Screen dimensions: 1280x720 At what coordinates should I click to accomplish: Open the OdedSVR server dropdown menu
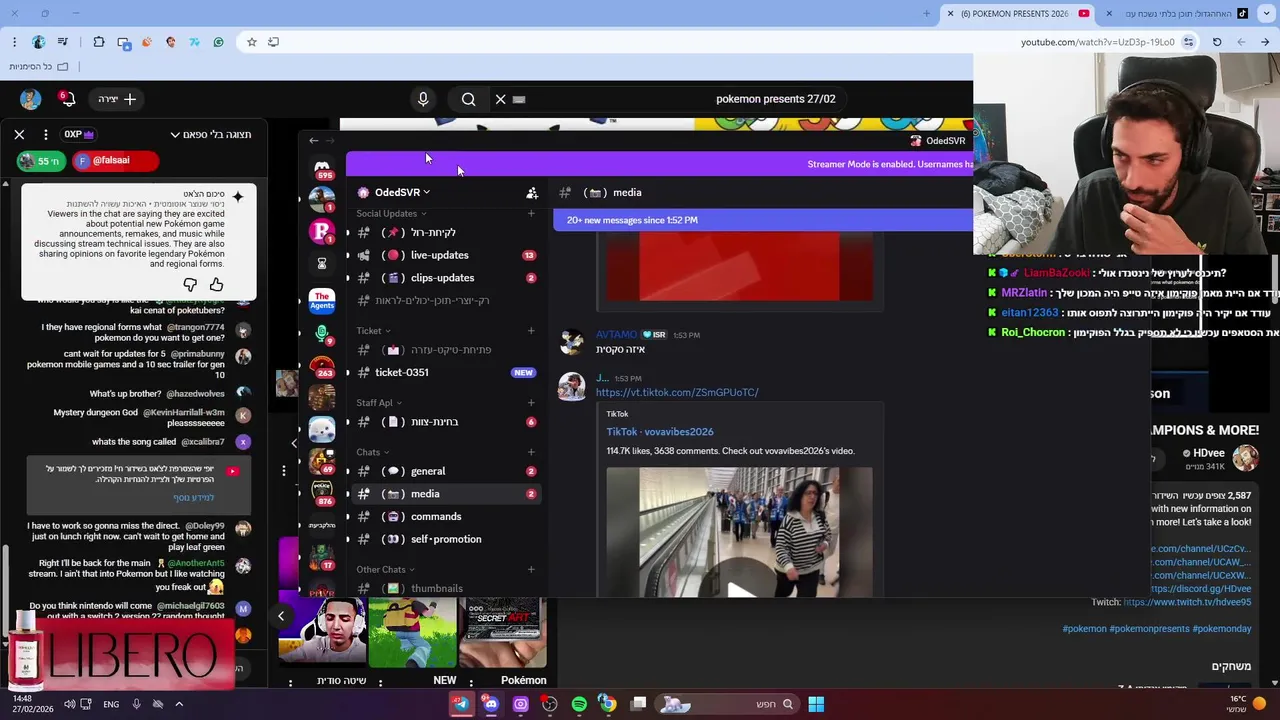[x=394, y=192]
